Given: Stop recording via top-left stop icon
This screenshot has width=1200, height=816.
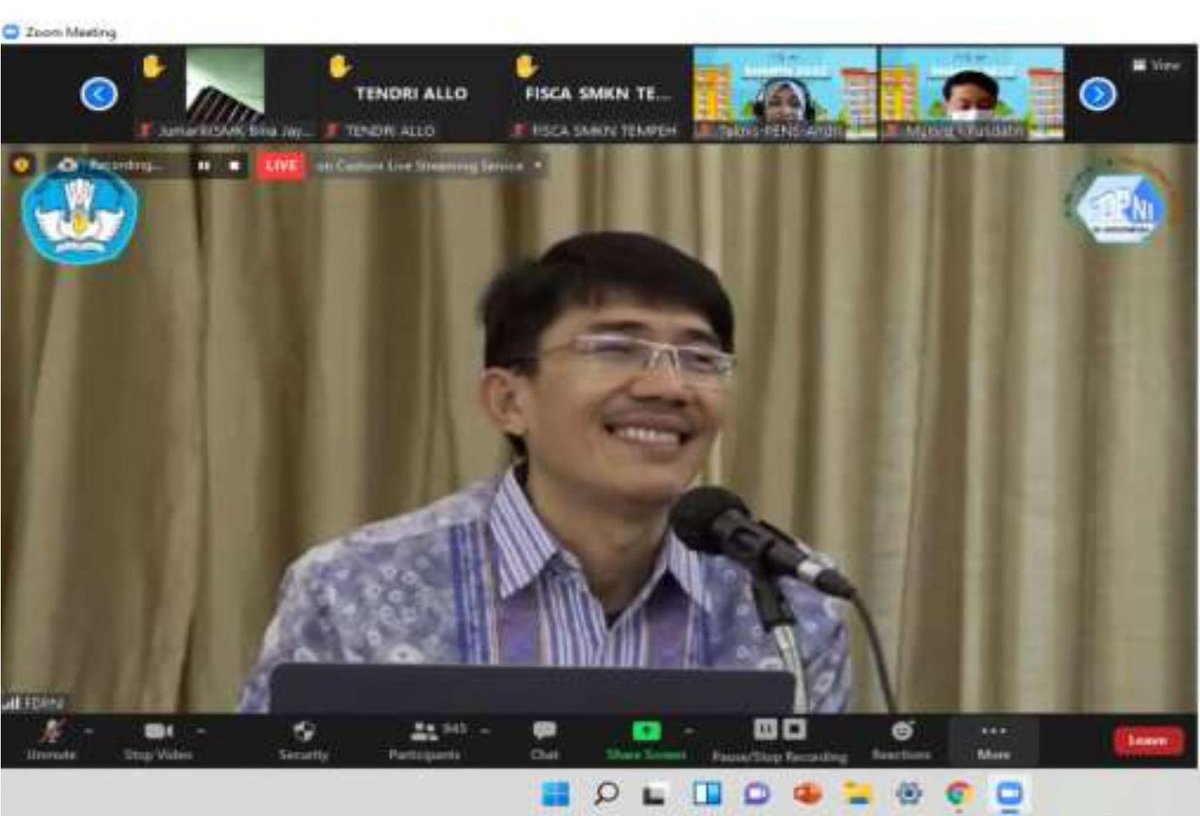Looking at the screenshot, I should (x=233, y=166).
